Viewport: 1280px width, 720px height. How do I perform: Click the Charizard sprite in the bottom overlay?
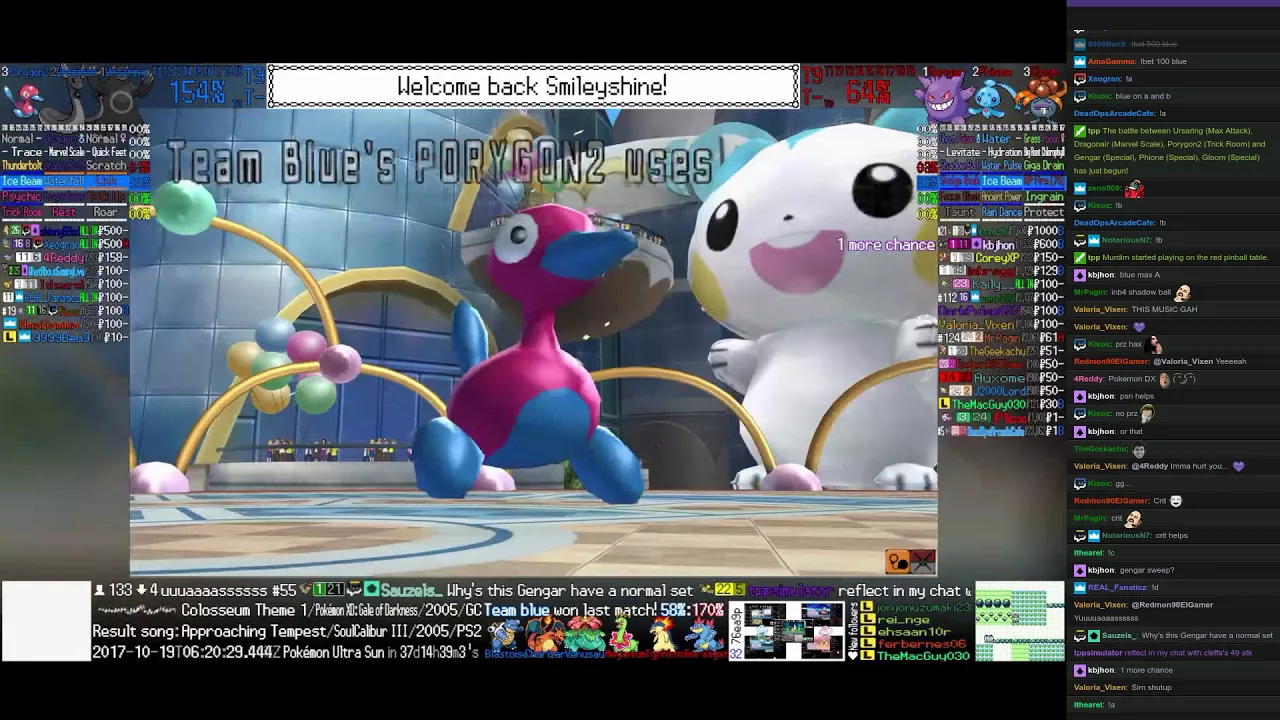pyautogui.click(x=544, y=635)
